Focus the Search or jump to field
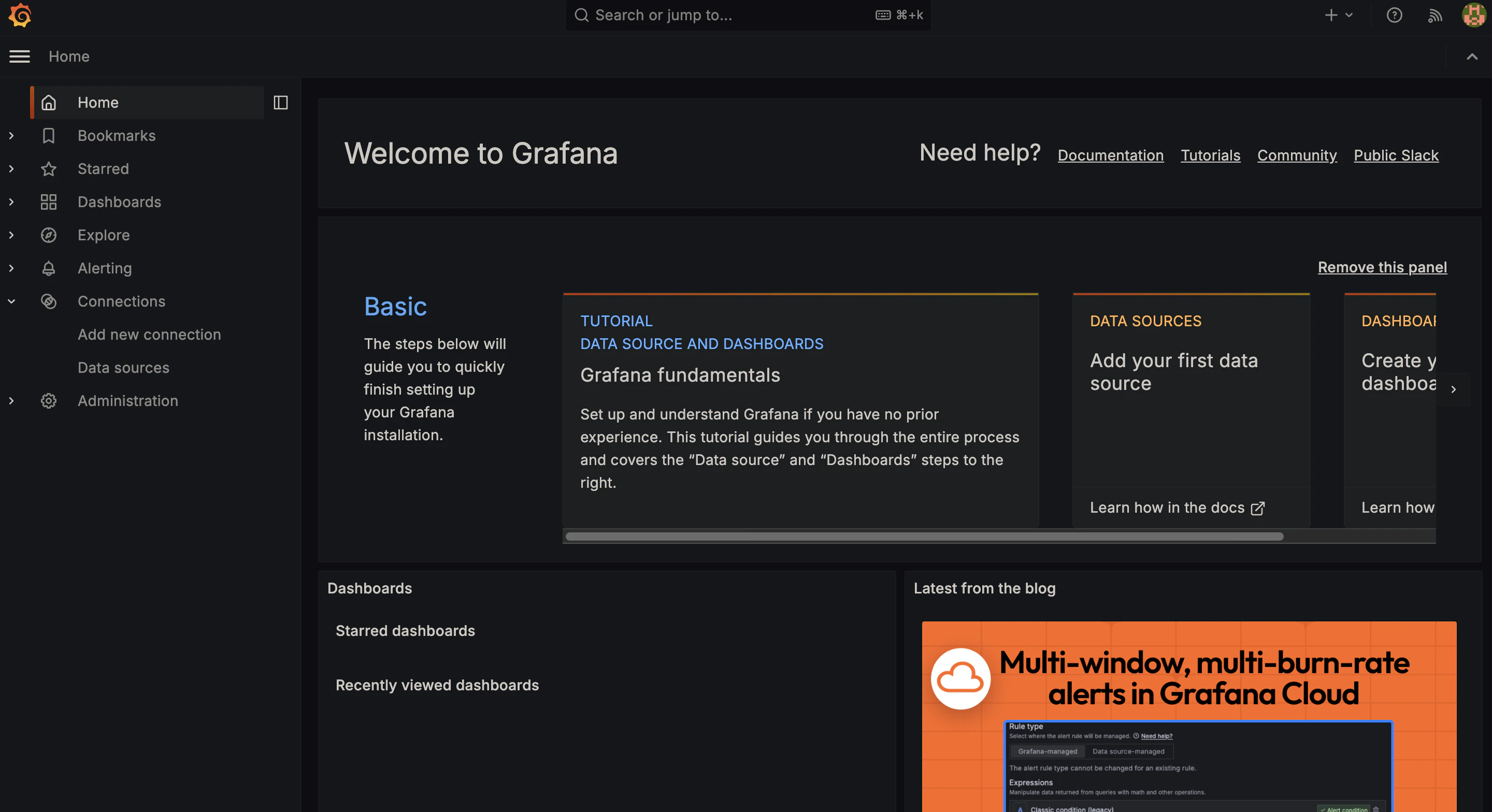The height and width of the screenshot is (812, 1492). pyautogui.click(x=748, y=15)
